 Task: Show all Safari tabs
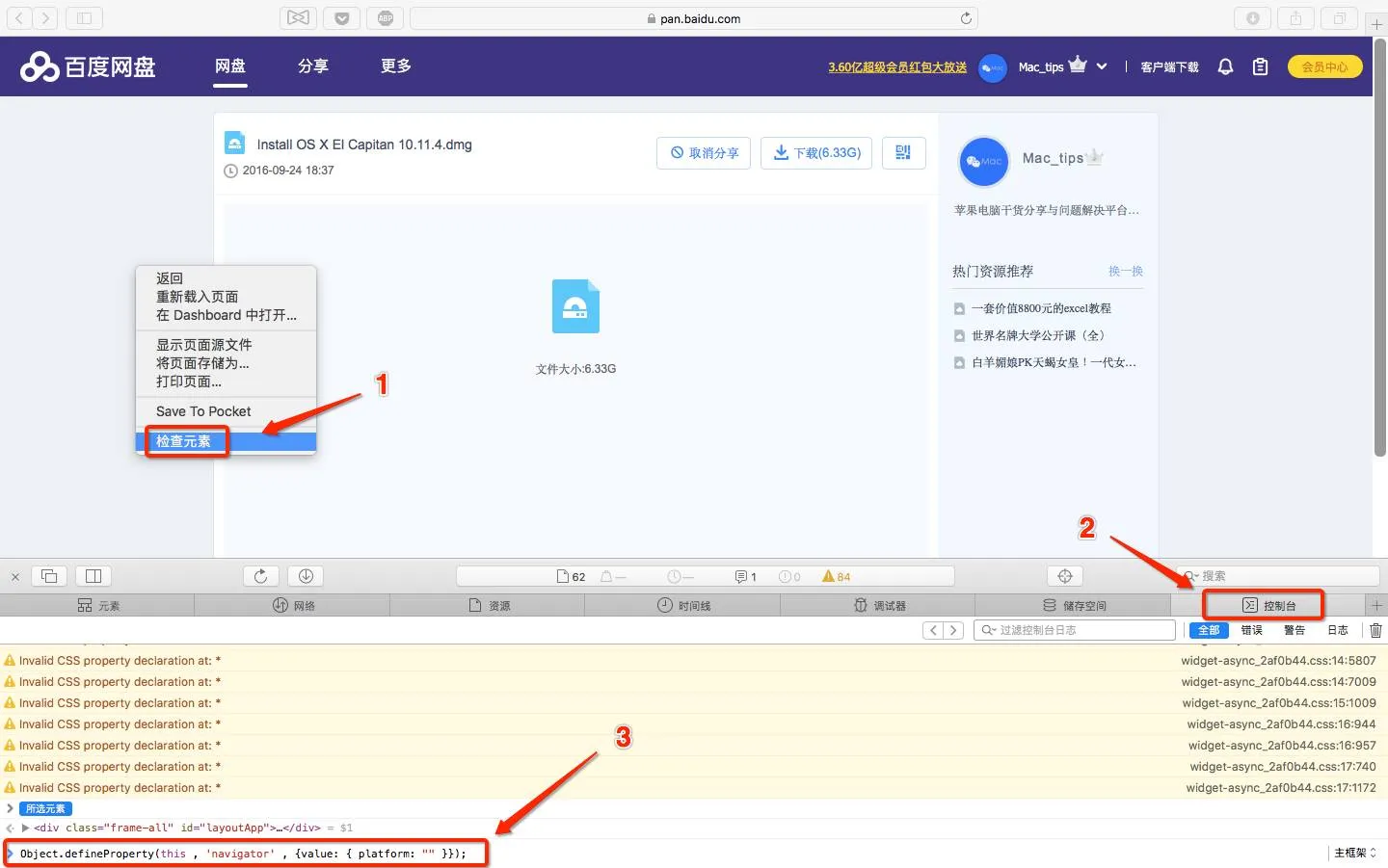pyautogui.click(x=1340, y=18)
